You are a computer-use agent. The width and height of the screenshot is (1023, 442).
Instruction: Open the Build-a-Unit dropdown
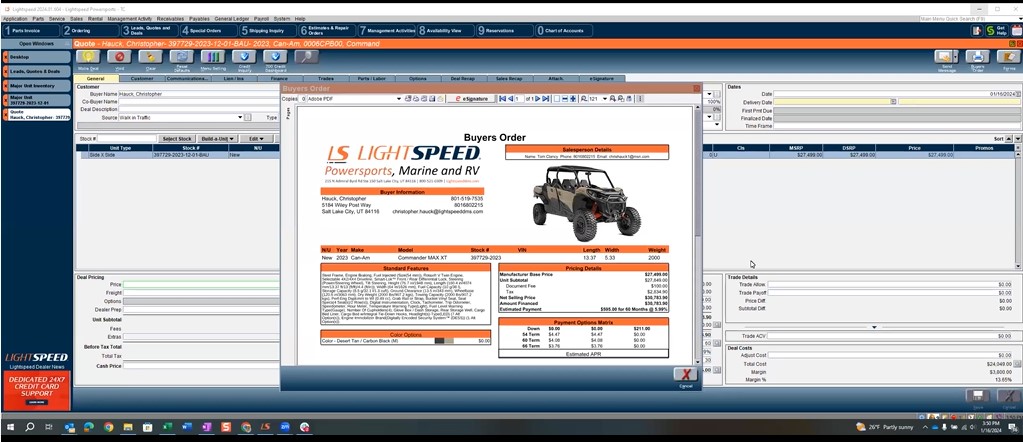(217, 138)
